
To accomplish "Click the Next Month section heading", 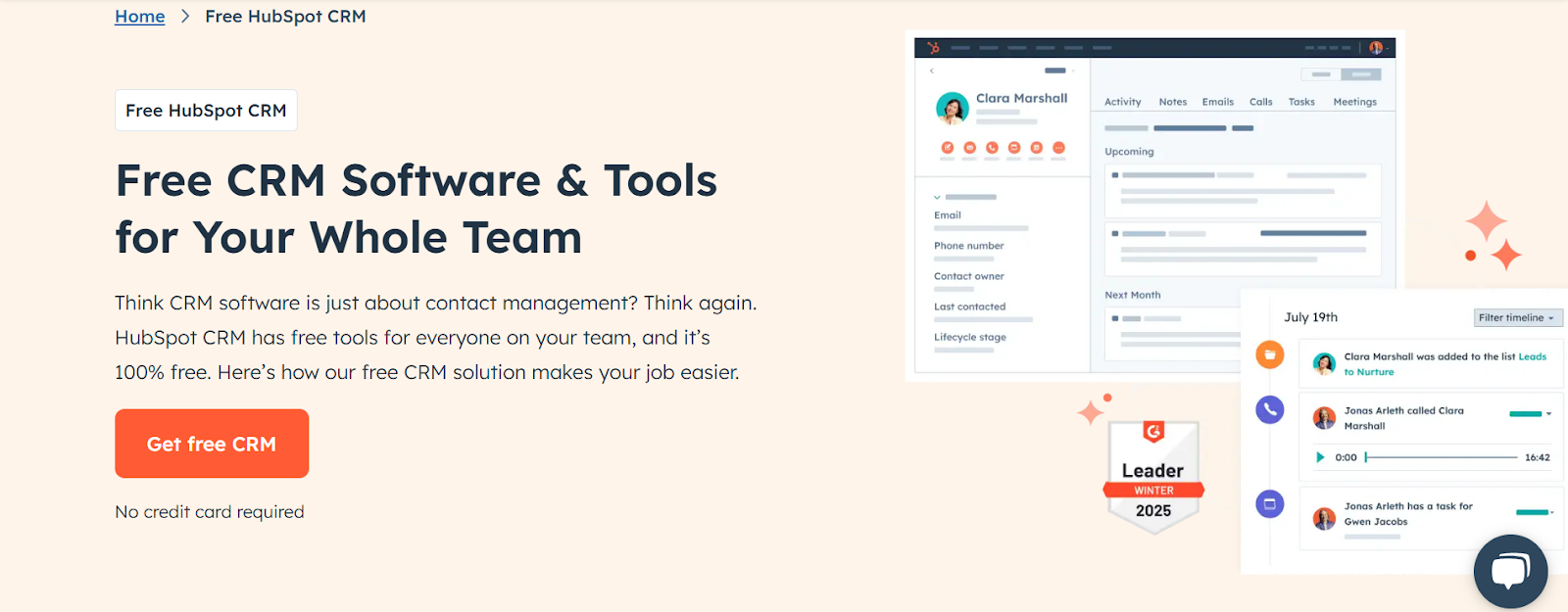I will coord(1133,295).
